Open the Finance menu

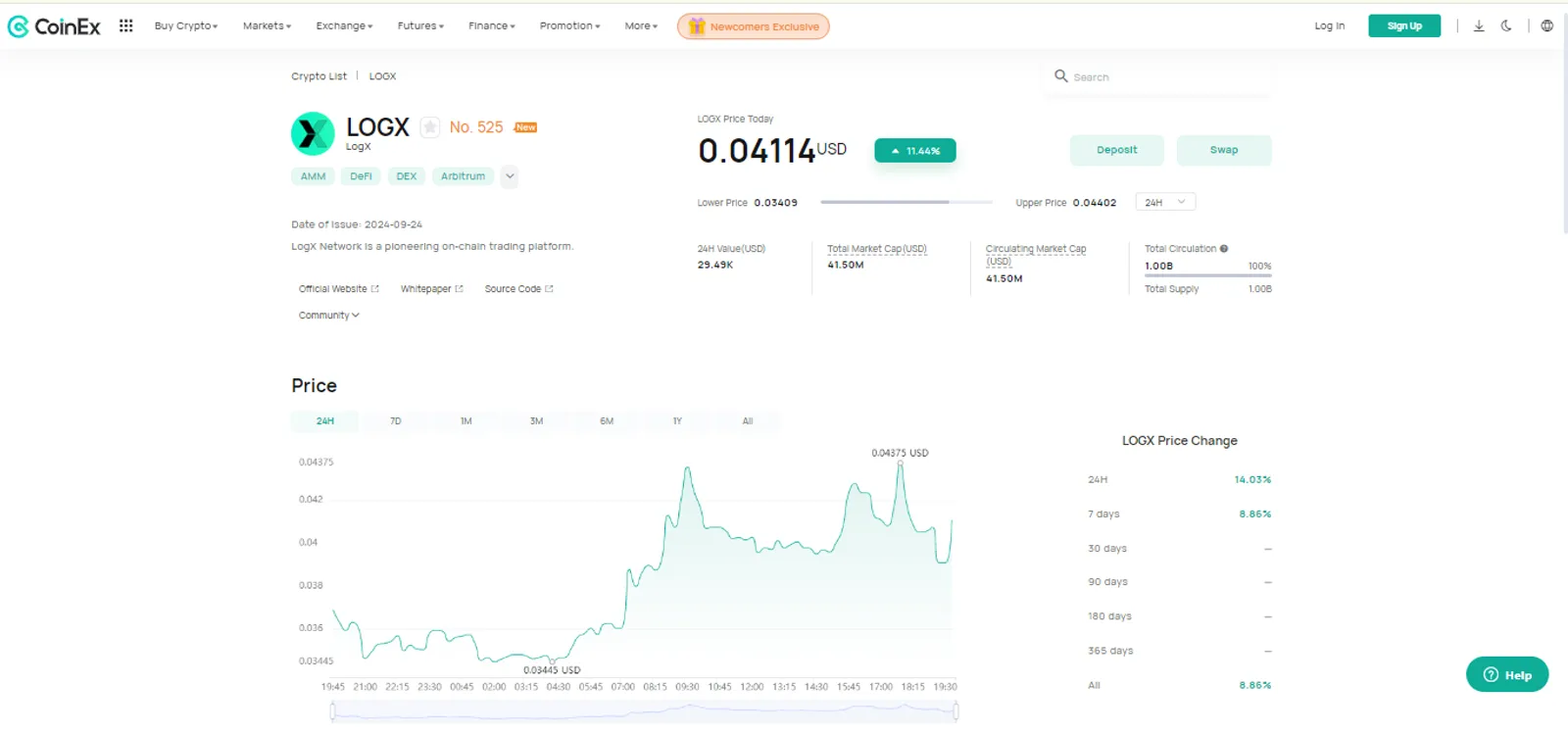[492, 26]
